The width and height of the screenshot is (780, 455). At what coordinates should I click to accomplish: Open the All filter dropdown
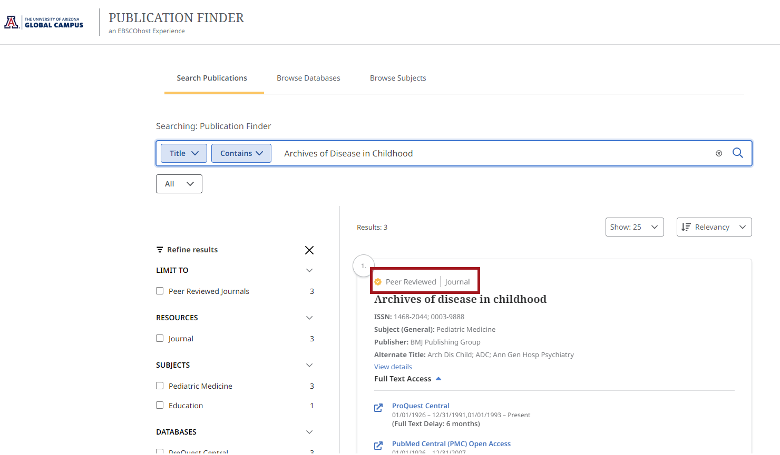[x=179, y=184]
